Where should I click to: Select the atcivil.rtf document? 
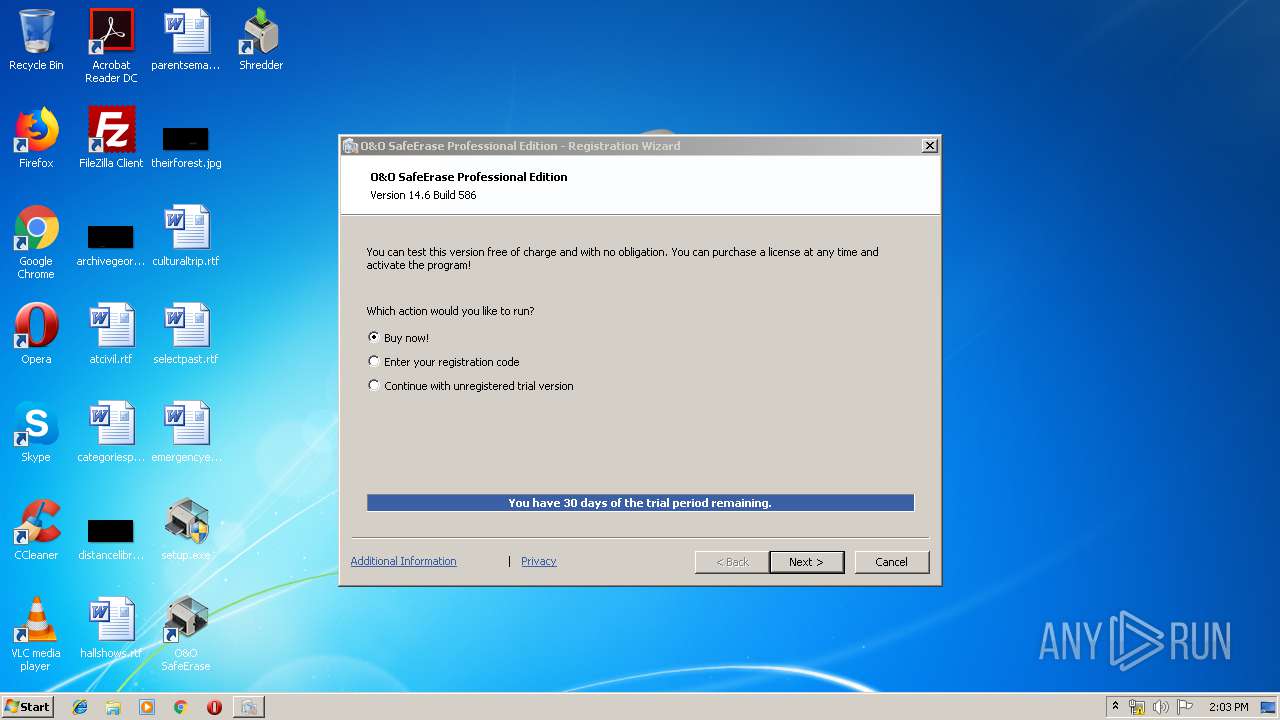coord(111,334)
